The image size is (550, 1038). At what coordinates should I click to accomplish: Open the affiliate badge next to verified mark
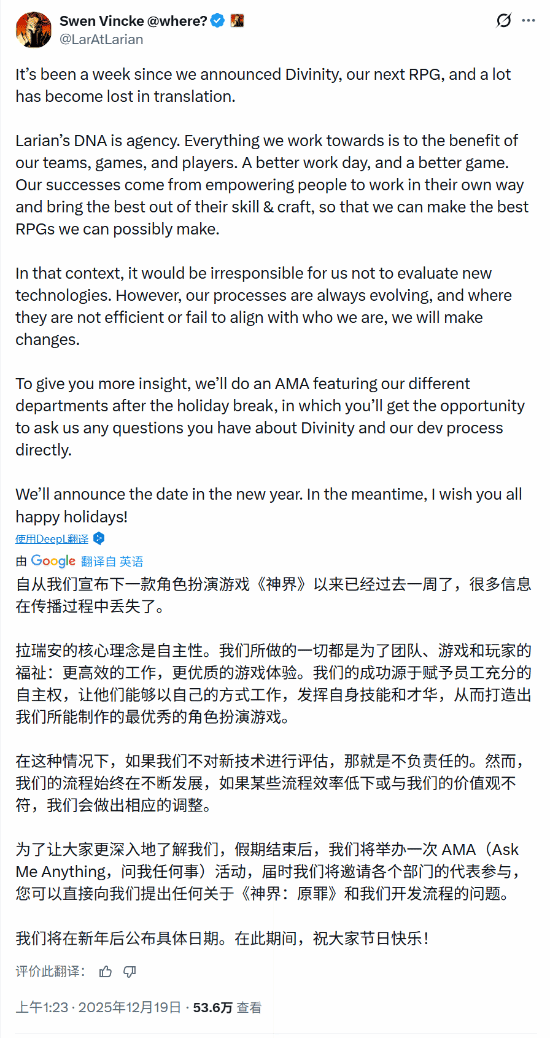pos(236,22)
